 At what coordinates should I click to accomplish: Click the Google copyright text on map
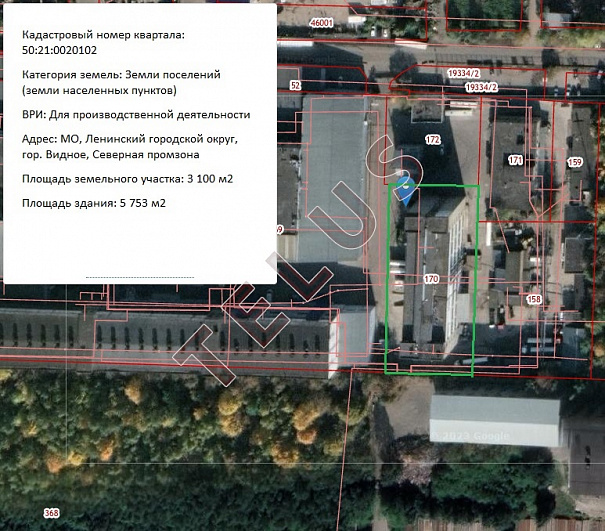470,436
